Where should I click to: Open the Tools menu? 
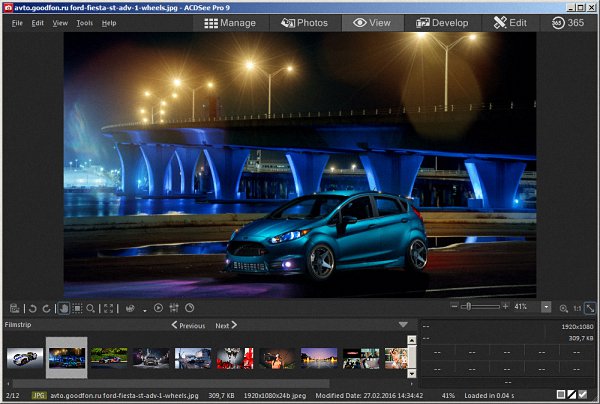[85, 22]
